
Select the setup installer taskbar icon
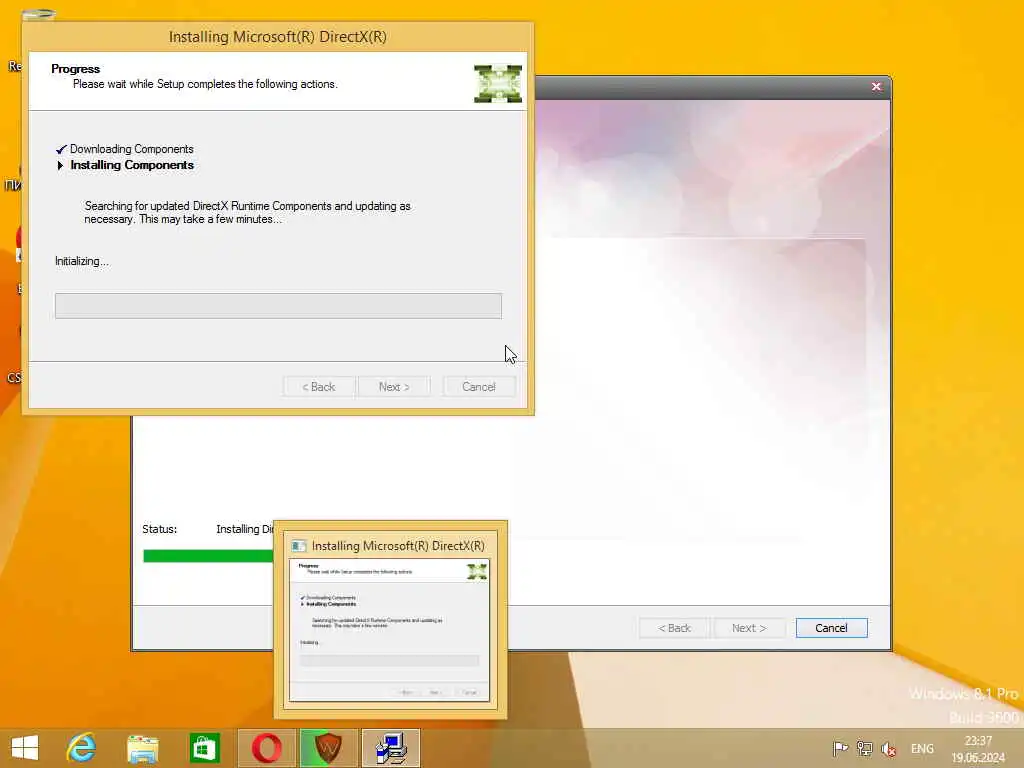click(391, 748)
